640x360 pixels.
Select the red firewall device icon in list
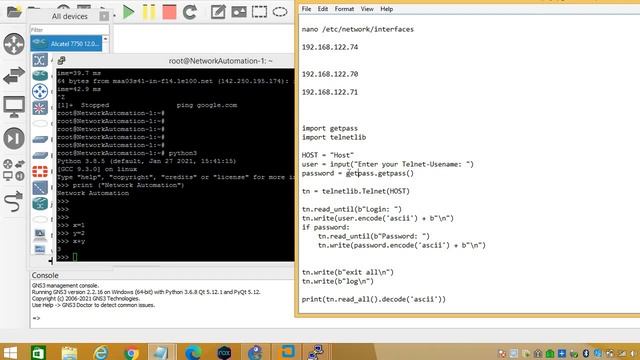tap(40, 171)
